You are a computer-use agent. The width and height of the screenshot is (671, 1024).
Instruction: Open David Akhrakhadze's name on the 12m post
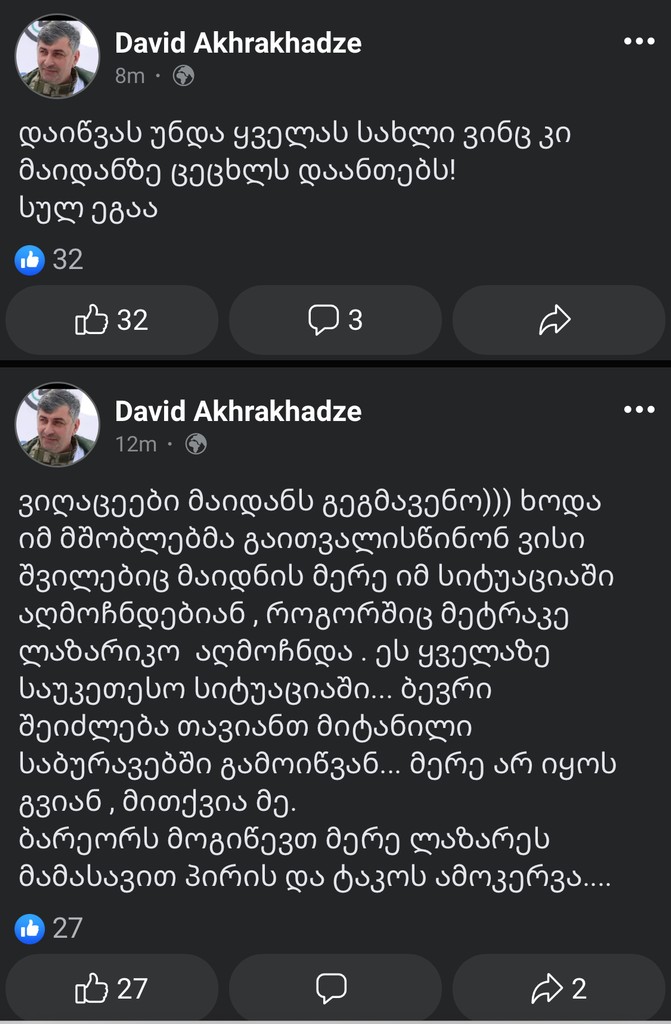(x=238, y=411)
